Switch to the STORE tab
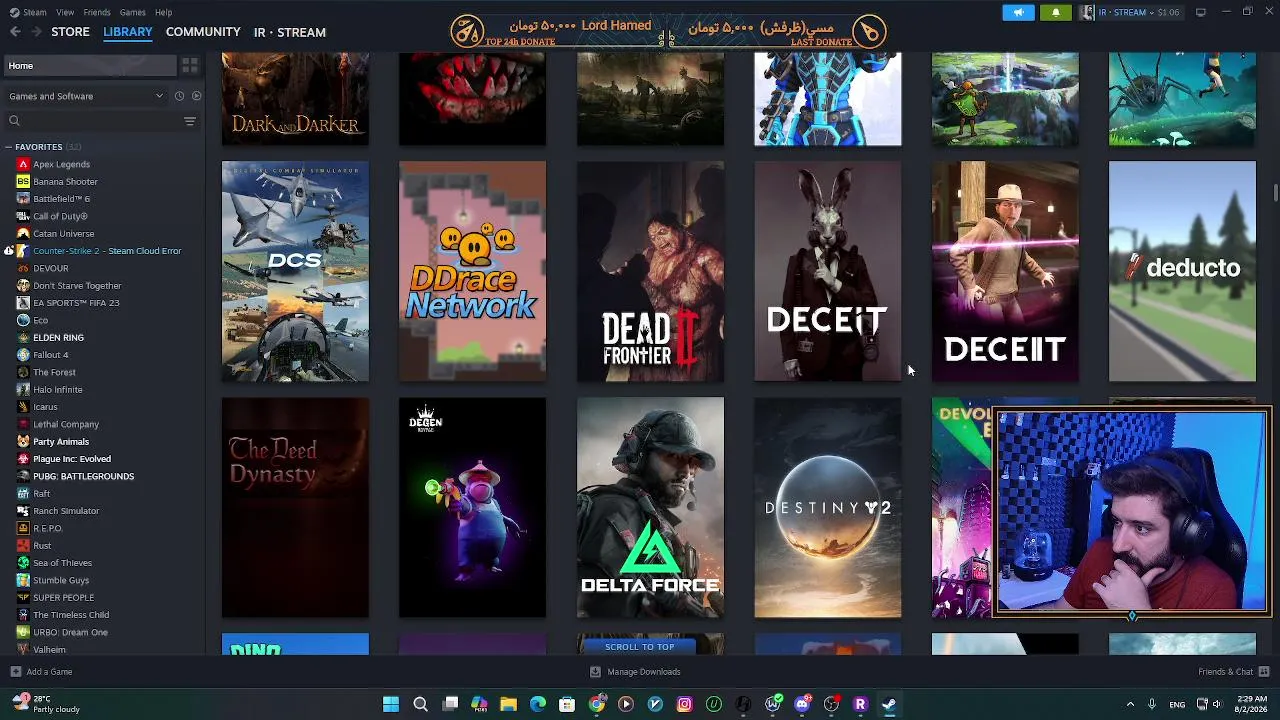The height and width of the screenshot is (720, 1280). (70, 32)
